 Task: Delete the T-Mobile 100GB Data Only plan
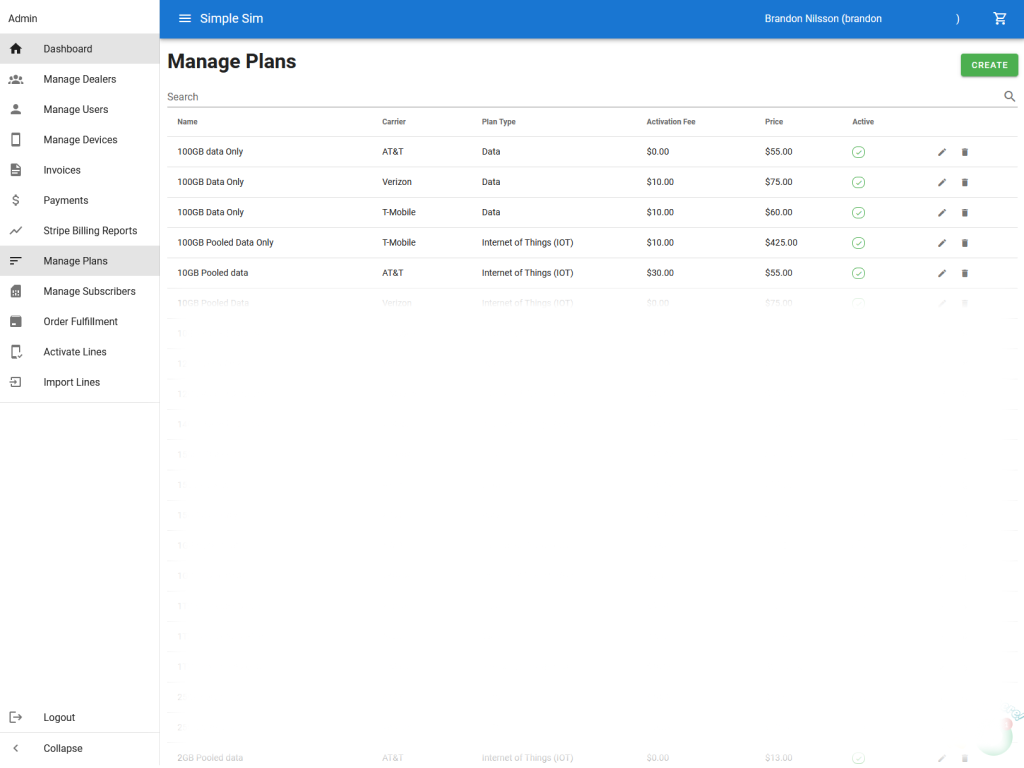tap(965, 213)
